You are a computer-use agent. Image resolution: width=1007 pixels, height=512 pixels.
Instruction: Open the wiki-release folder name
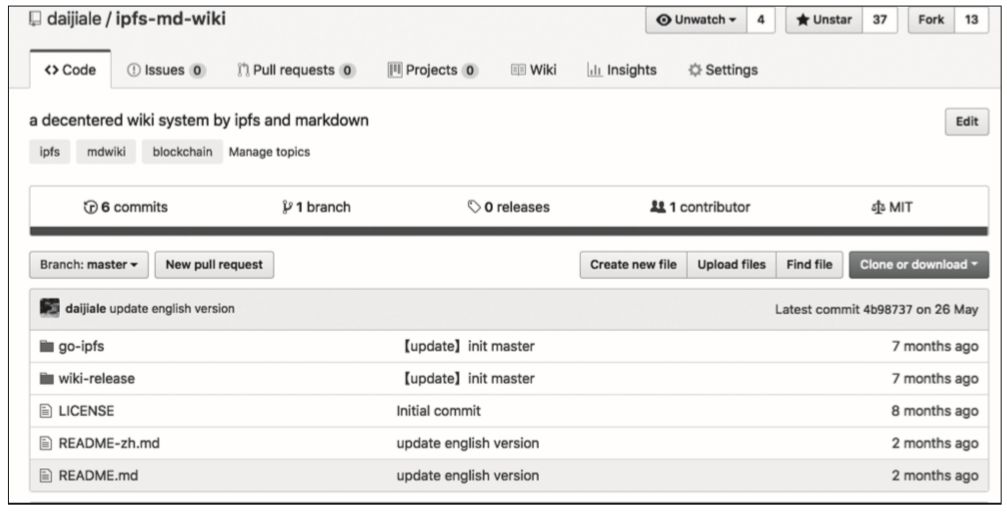96,379
